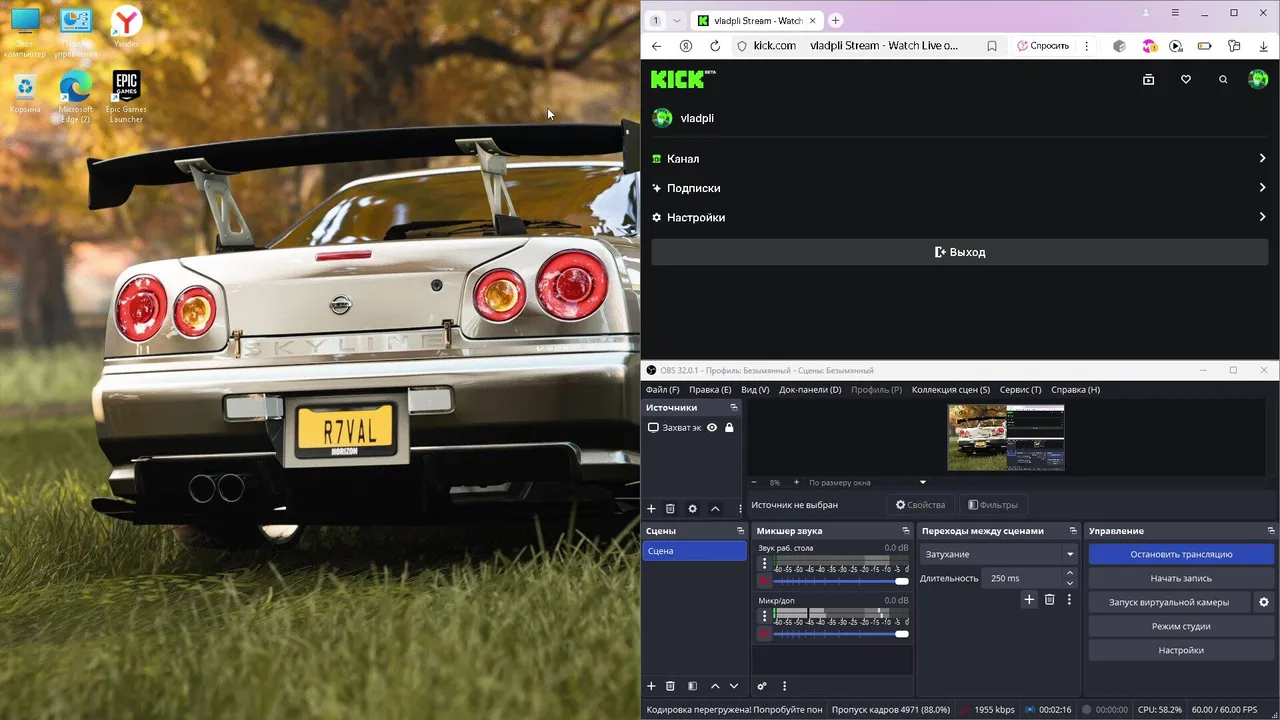Image resolution: width=1280 pixels, height=720 pixels.
Task: Open scene filters icon in Сцены toolbar
Action: point(692,686)
